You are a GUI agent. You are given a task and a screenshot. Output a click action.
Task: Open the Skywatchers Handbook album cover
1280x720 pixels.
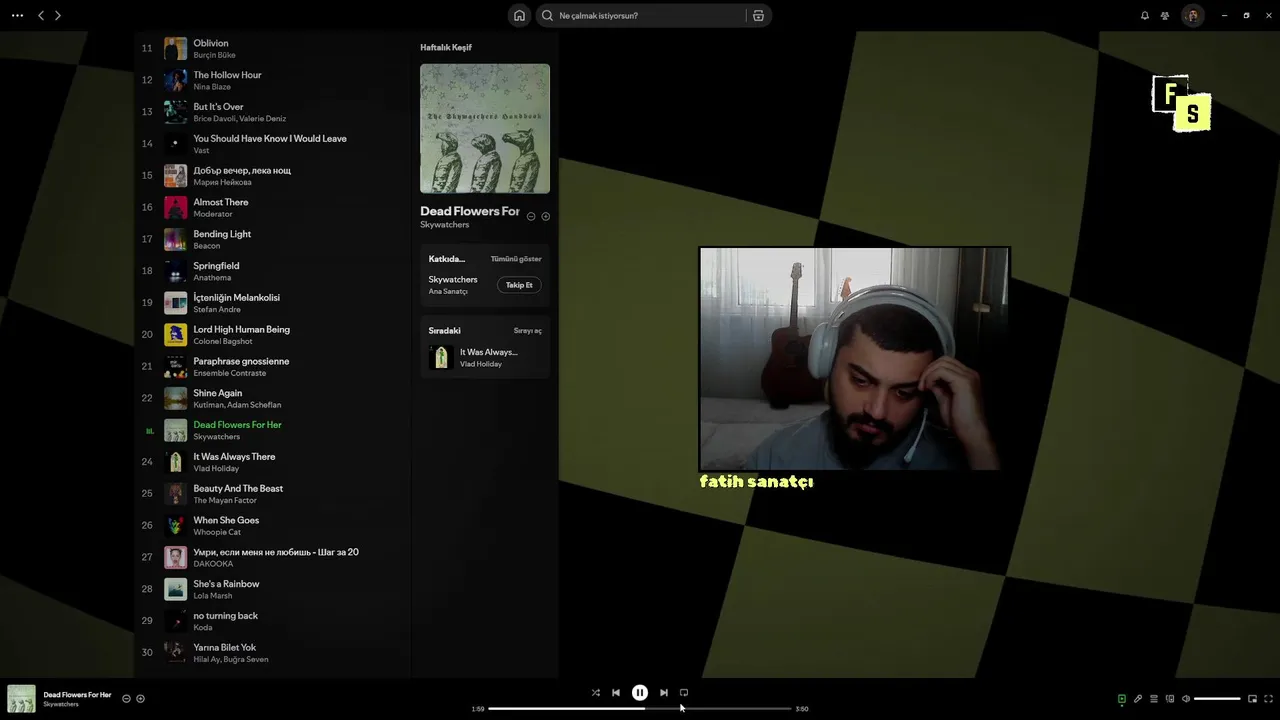pyautogui.click(x=485, y=128)
